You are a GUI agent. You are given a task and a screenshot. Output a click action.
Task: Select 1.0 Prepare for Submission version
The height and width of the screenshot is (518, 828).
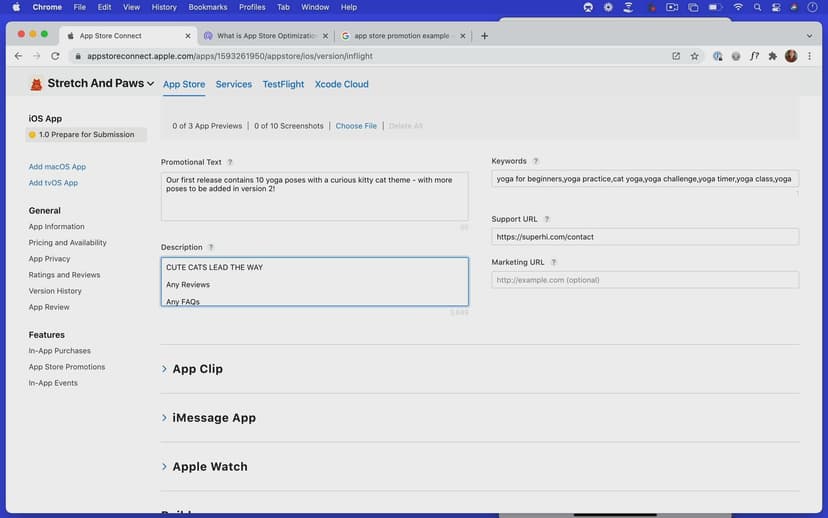coord(86,135)
